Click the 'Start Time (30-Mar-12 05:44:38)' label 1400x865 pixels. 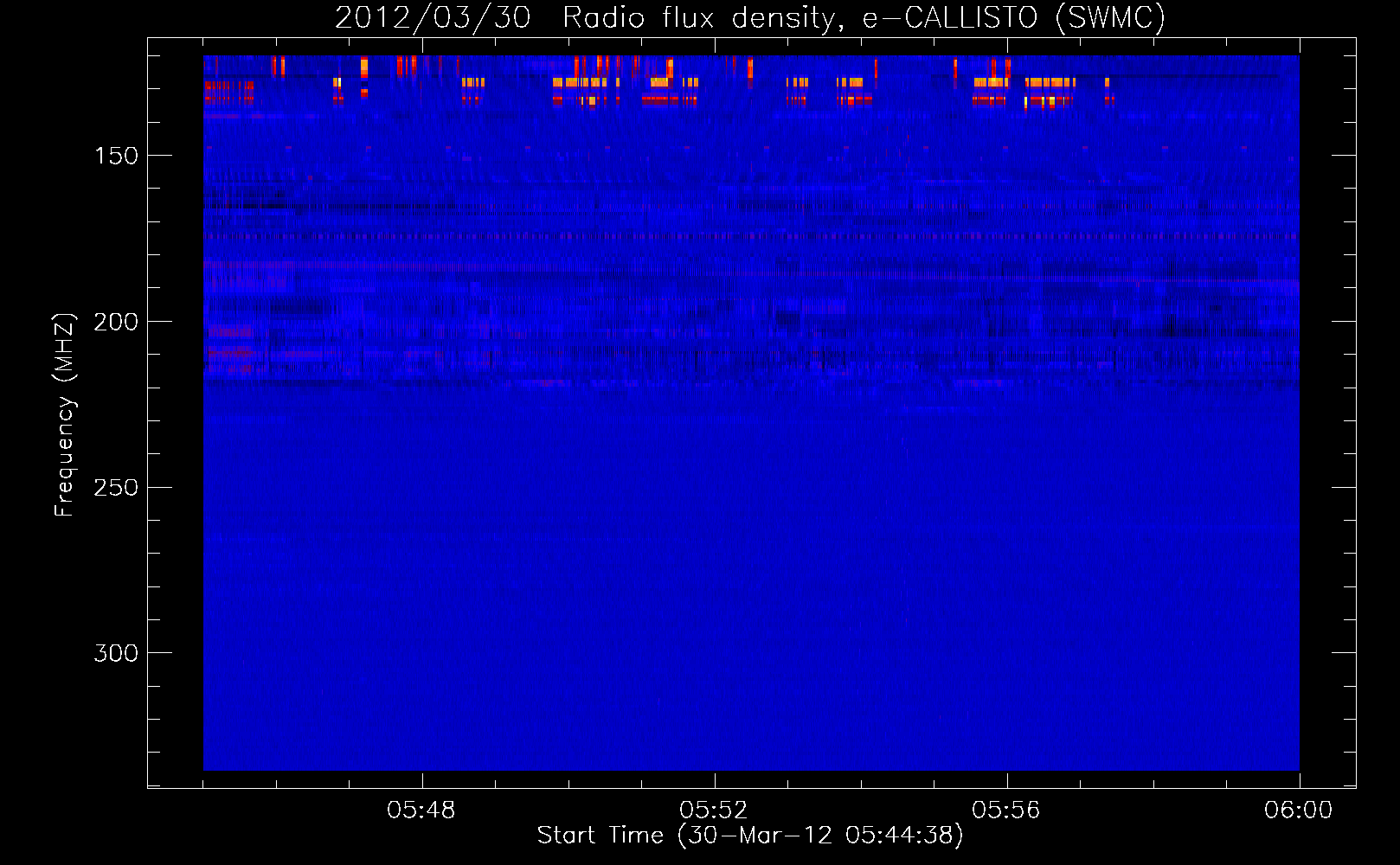click(x=750, y=836)
